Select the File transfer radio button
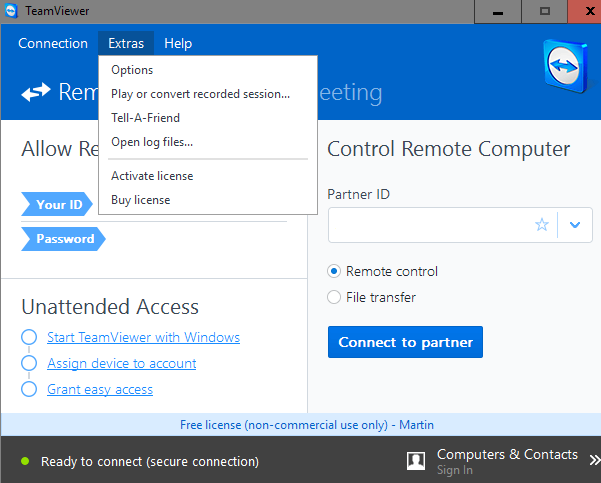This screenshot has width=601, height=483. tap(334, 297)
